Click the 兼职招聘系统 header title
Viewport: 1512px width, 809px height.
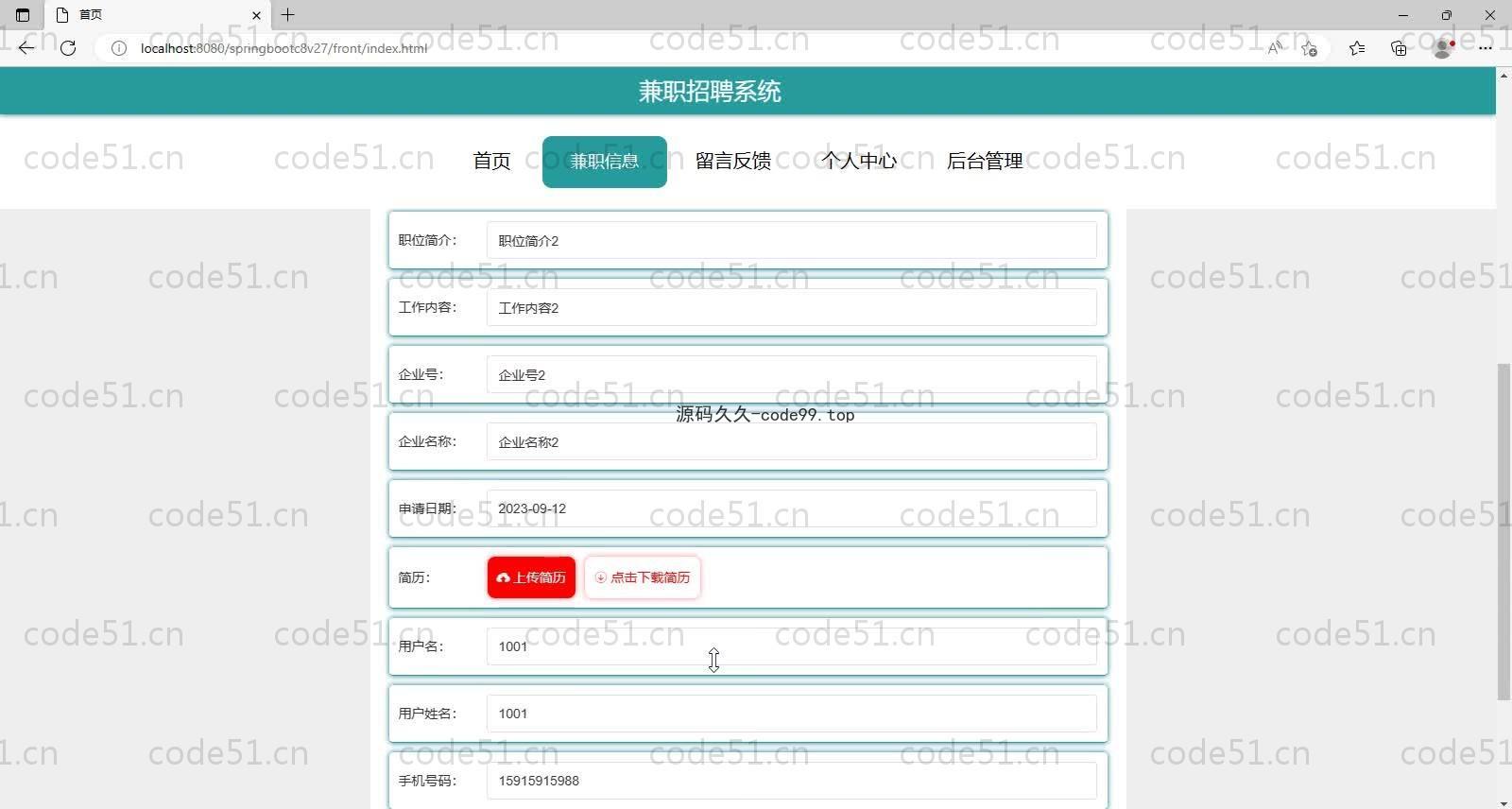point(710,92)
